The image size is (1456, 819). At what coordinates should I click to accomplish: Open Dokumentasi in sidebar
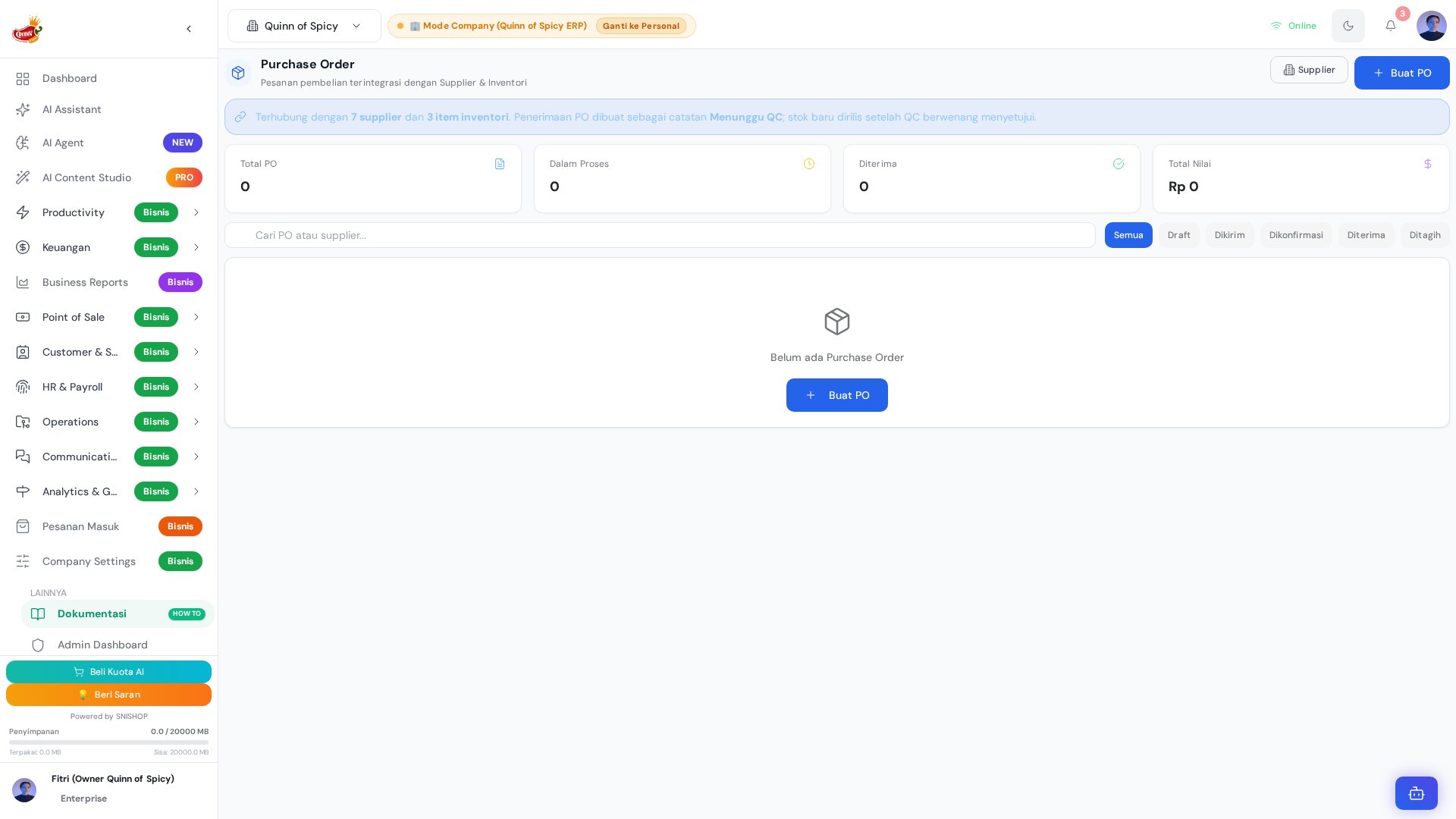pos(118,614)
